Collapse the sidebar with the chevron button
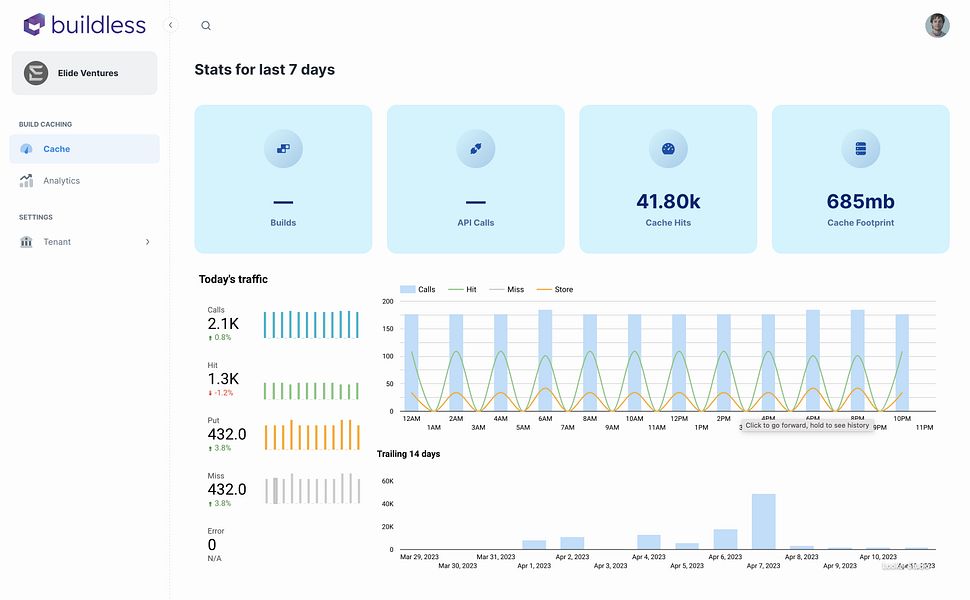Image resolution: width=970 pixels, height=600 pixels. click(x=171, y=25)
